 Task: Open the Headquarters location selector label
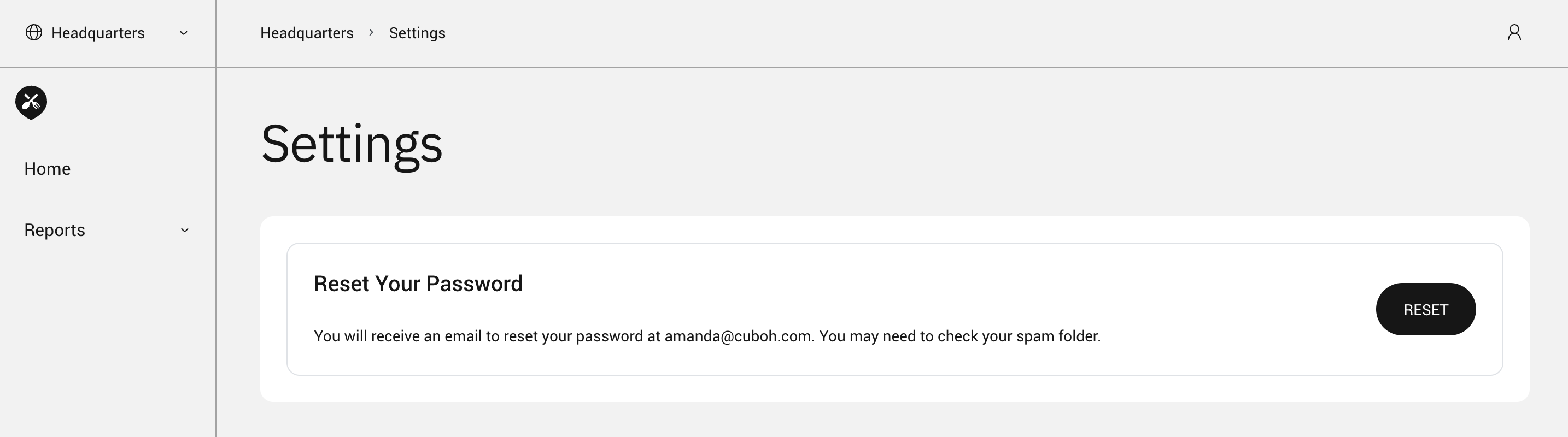[x=98, y=33]
